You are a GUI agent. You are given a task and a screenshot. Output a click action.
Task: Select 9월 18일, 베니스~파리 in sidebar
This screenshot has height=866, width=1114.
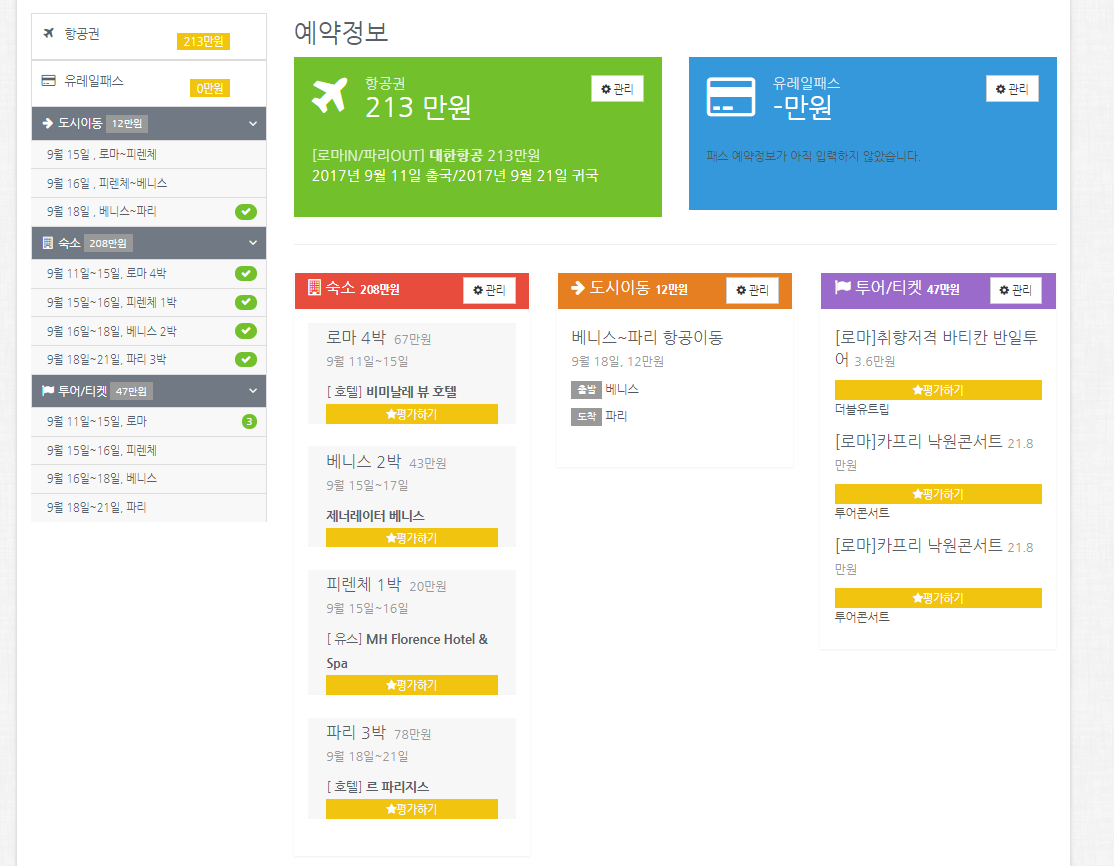click(x=149, y=212)
